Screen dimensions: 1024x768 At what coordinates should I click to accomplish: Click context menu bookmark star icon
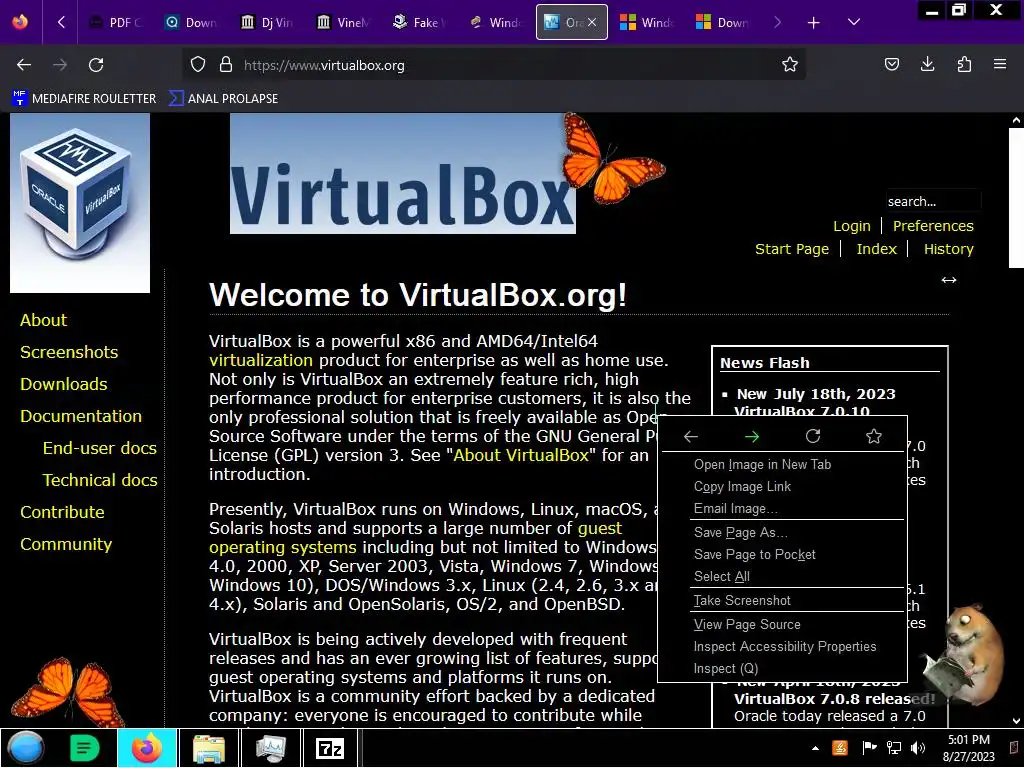point(874,436)
